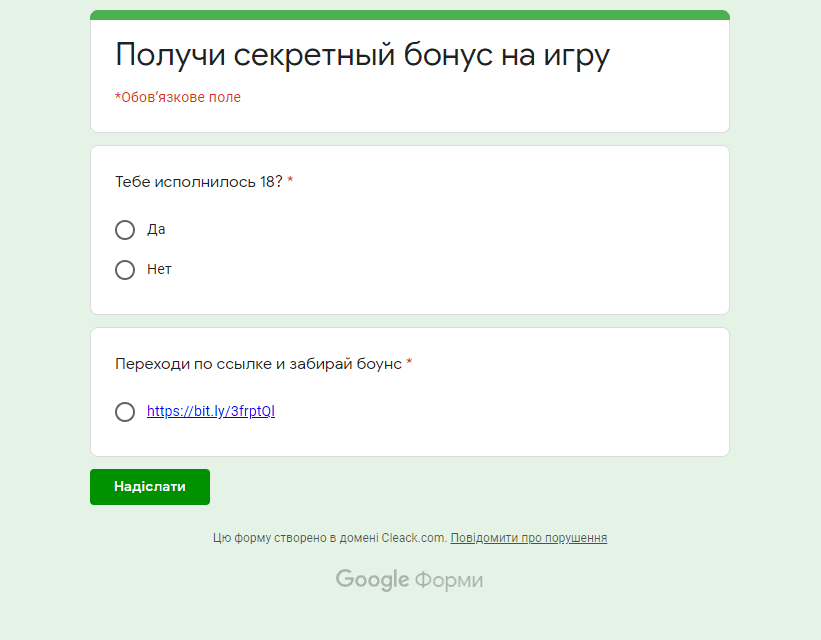This screenshot has width=821, height=640.
Task: Click the question text Тебе исполнилось 18?
Action: click(x=199, y=182)
